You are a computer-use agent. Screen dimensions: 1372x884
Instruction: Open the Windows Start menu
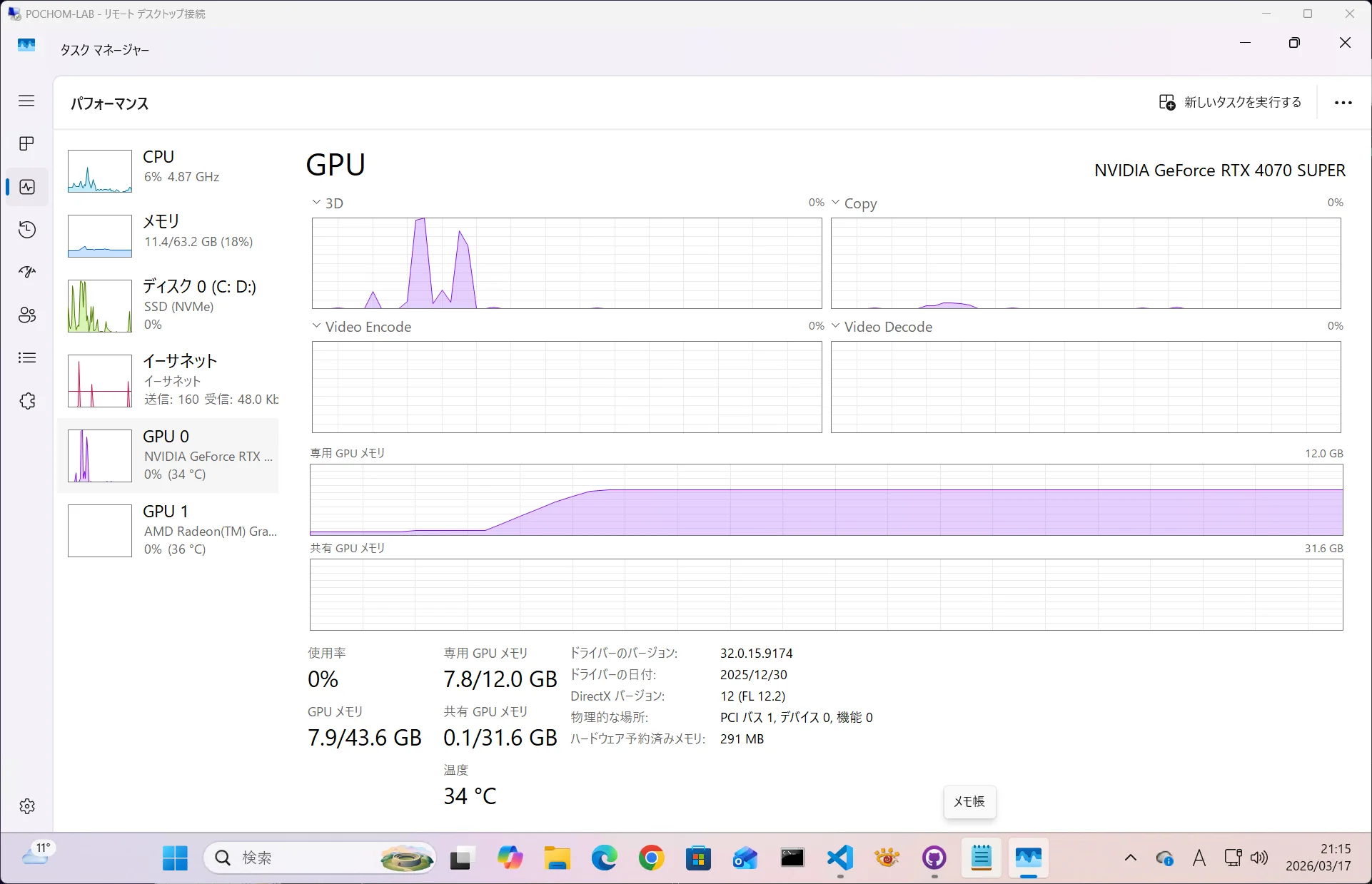tap(175, 858)
